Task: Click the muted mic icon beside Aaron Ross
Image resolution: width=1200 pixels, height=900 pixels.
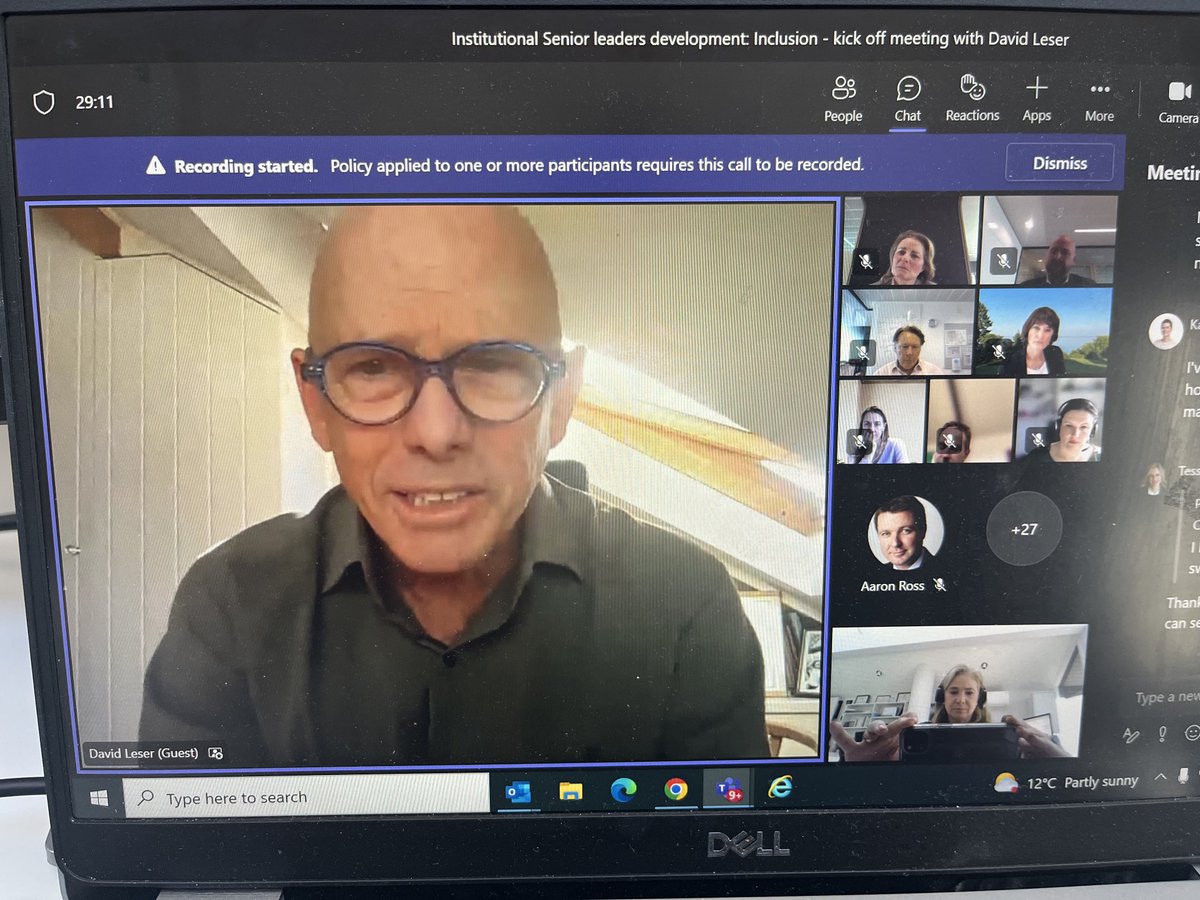Action: pos(939,585)
